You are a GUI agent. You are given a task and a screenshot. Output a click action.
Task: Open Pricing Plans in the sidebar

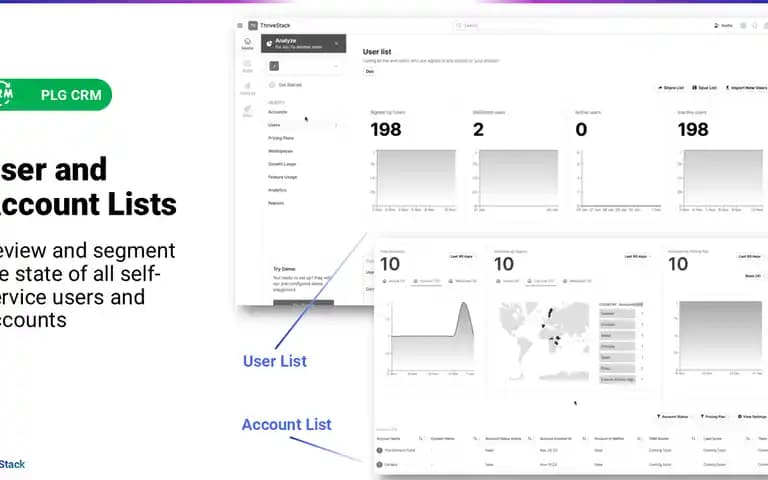click(281, 138)
